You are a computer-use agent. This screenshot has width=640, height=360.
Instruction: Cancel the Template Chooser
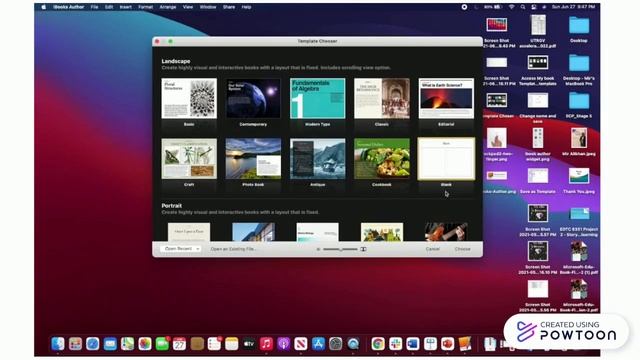[433, 249]
